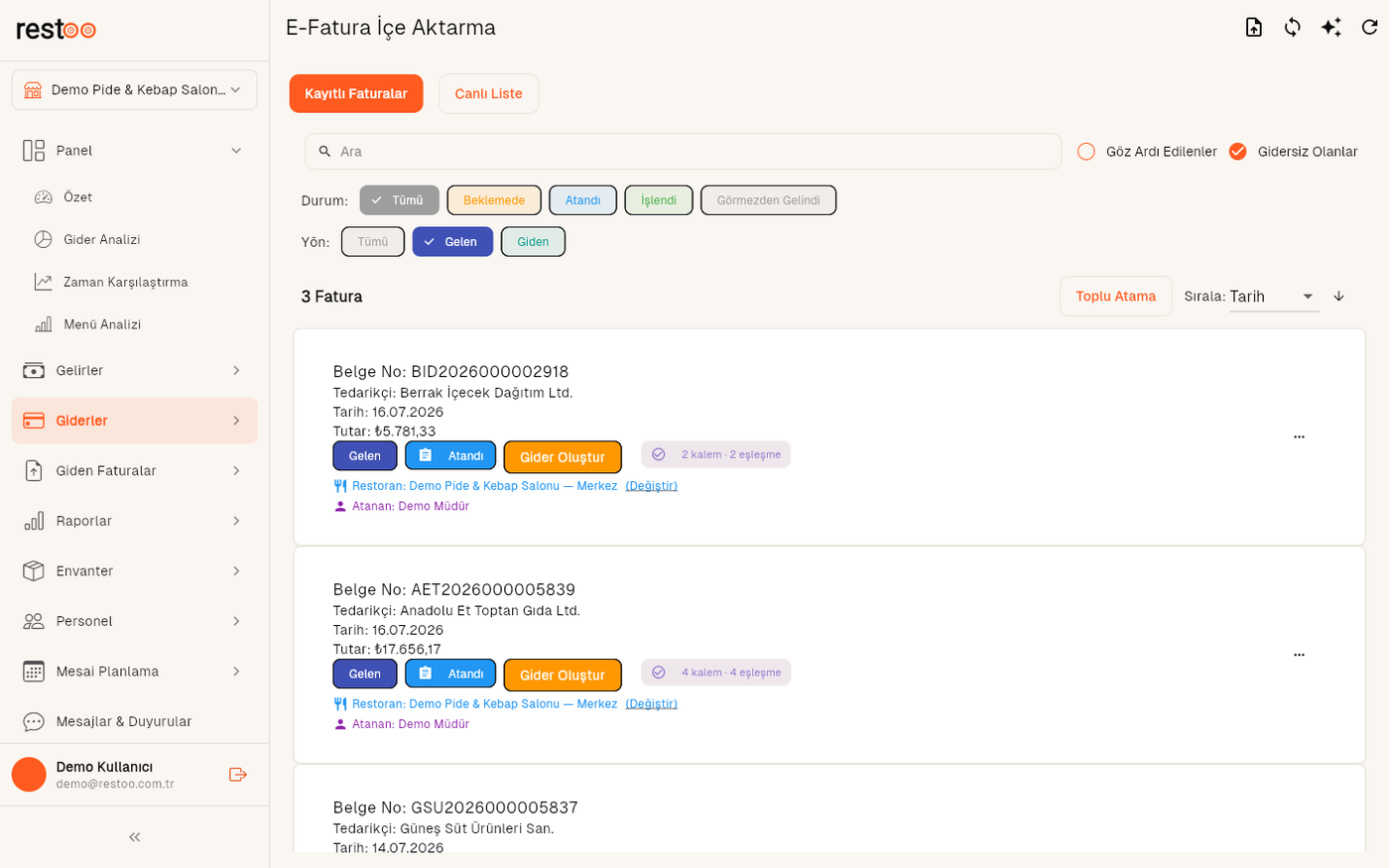Image resolution: width=1389 pixels, height=868 pixels.
Task: Click Değiştir link on Anadolu Et invoice
Action: coord(652,704)
